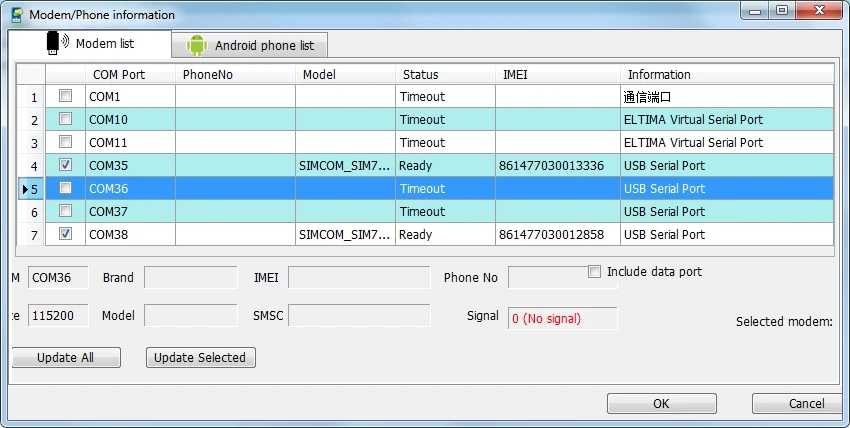Image resolution: width=850 pixels, height=428 pixels.
Task: Click the Brand input field
Action: [191, 277]
